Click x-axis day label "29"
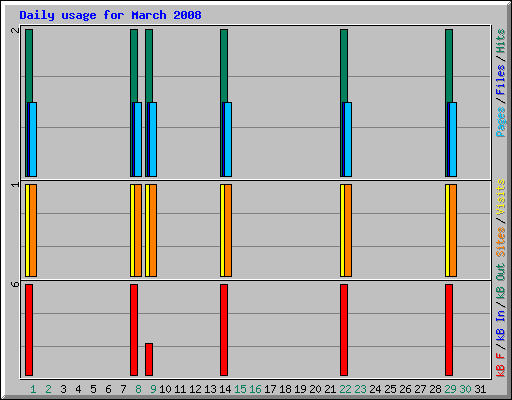This screenshot has width=512, height=400. [450, 389]
